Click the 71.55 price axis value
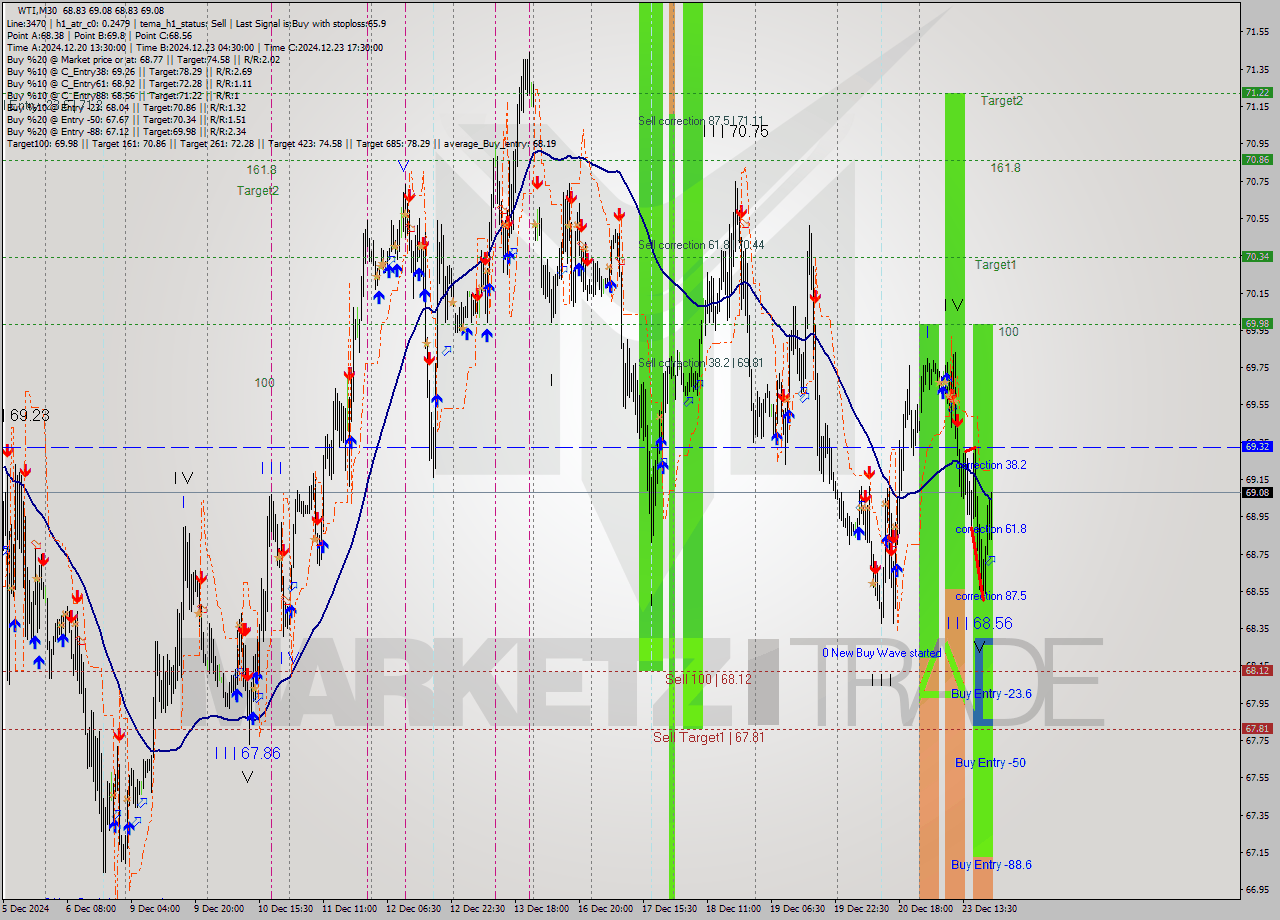 (x=1258, y=32)
